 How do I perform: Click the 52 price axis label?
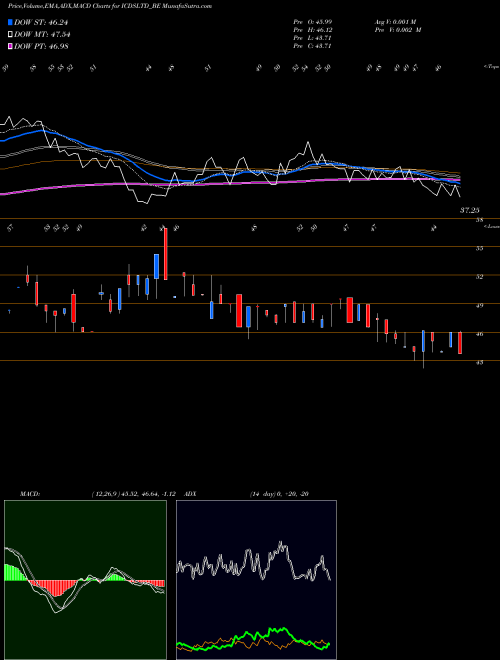pyautogui.click(x=479, y=277)
